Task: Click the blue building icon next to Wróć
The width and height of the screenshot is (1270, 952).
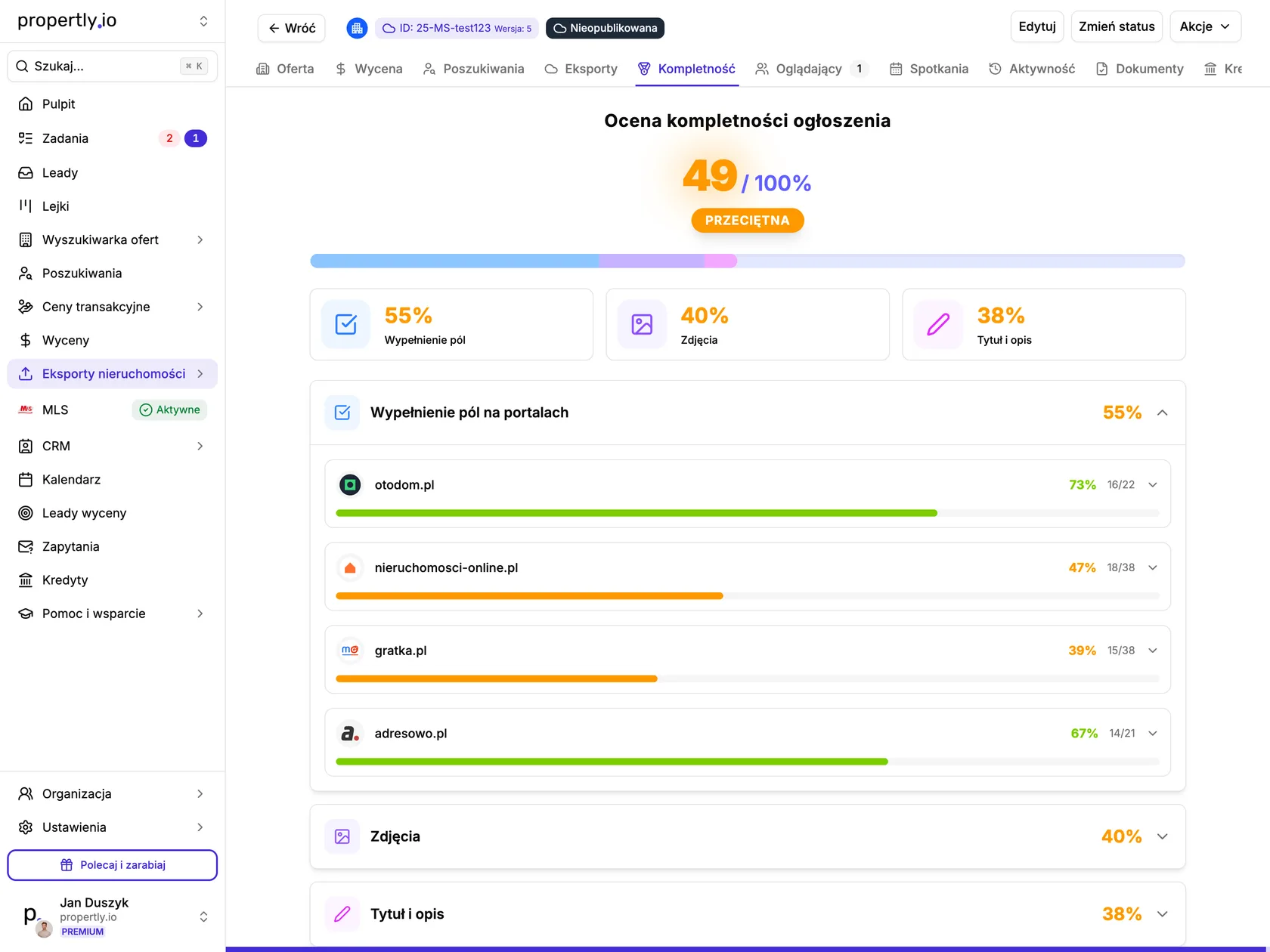Action: click(357, 28)
